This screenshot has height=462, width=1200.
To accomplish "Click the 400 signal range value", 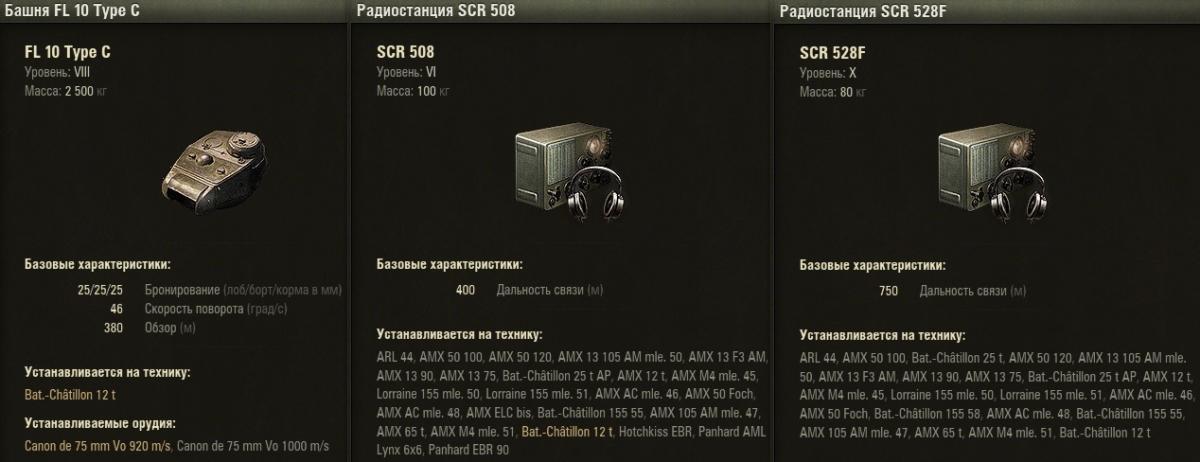I will tap(465, 290).
